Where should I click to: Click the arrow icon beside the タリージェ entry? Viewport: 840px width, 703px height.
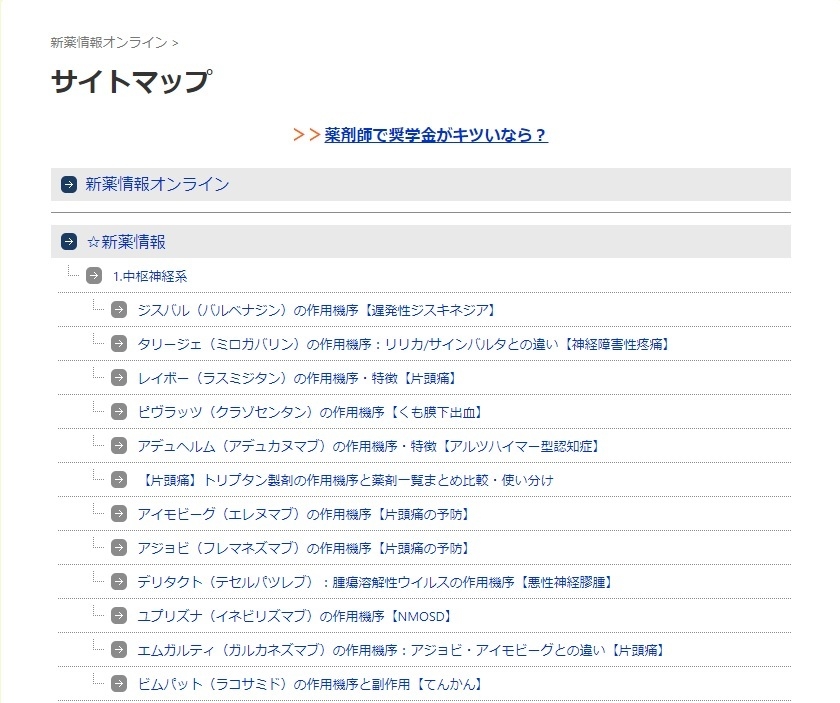[x=119, y=344]
